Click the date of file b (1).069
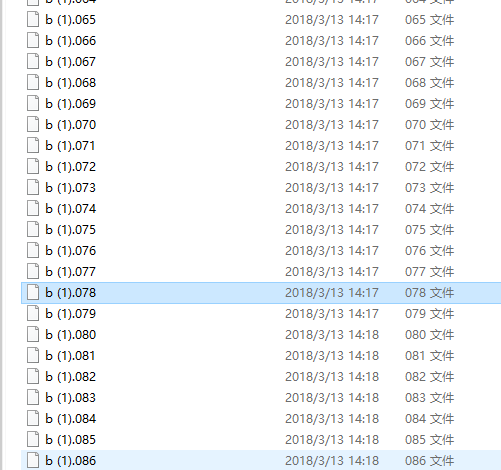 332,104
